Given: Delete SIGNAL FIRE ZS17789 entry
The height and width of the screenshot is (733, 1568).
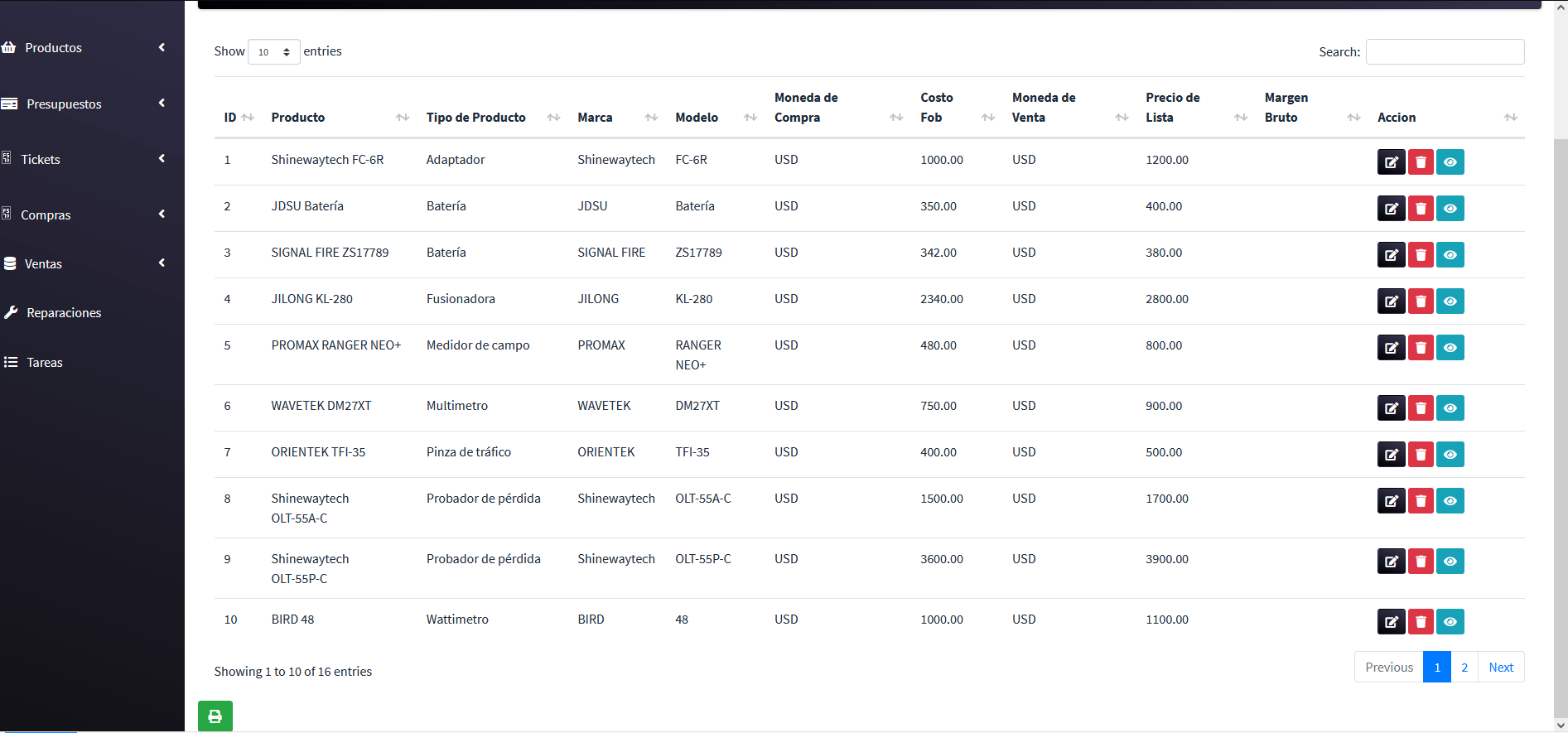Looking at the screenshot, I should [x=1421, y=255].
